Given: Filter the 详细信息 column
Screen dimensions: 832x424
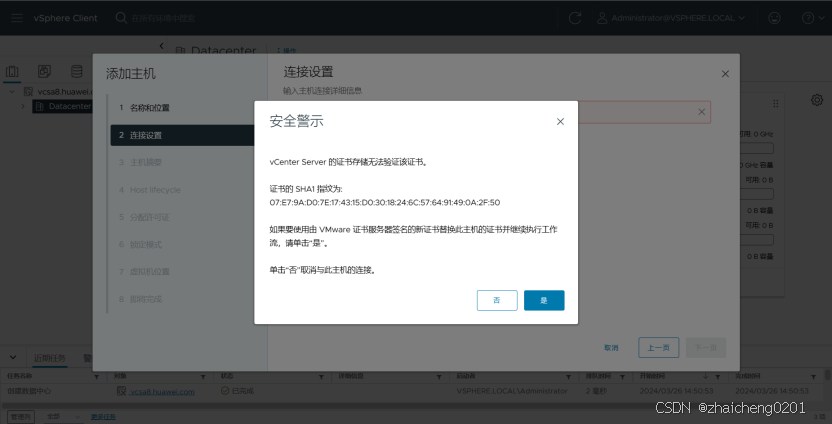Looking at the screenshot, I should 439,376.
